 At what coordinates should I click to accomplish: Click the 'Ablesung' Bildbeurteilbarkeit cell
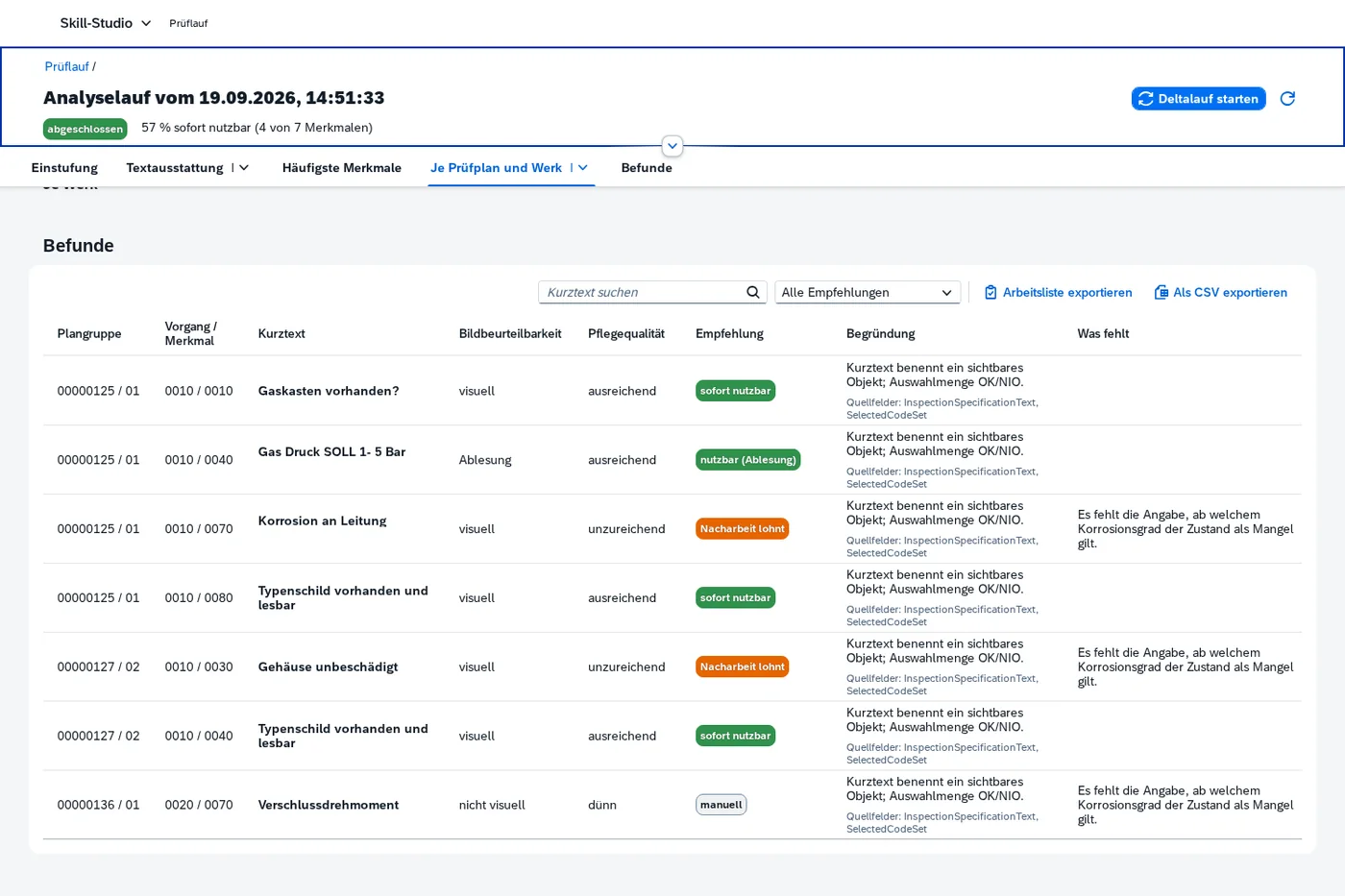pos(485,460)
